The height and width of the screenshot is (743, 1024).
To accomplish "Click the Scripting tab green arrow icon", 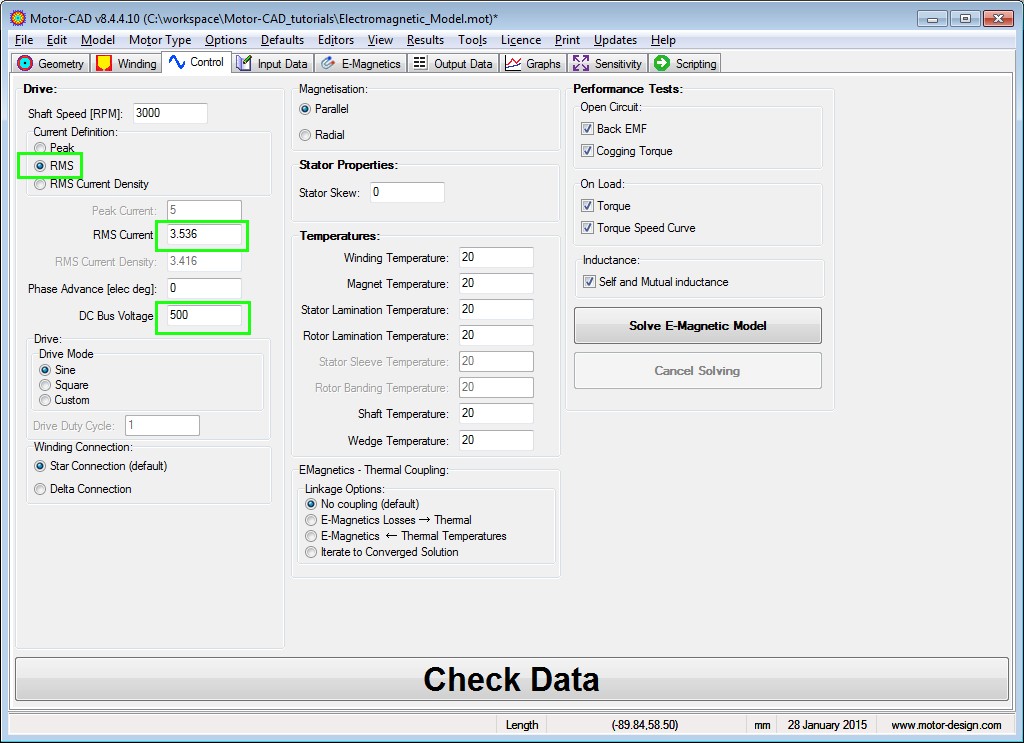I will [661, 64].
